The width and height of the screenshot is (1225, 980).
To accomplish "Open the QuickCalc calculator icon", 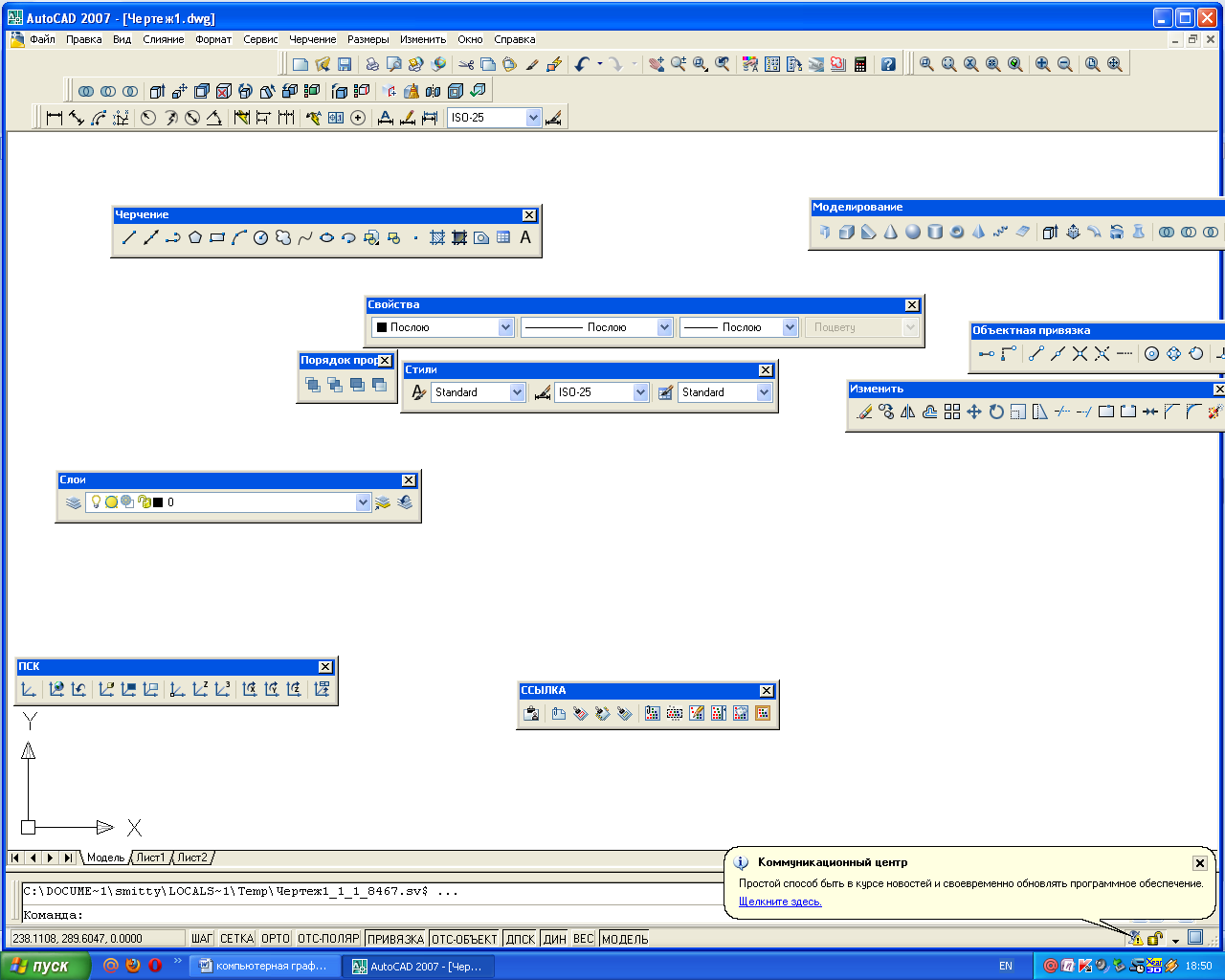I will [860, 64].
